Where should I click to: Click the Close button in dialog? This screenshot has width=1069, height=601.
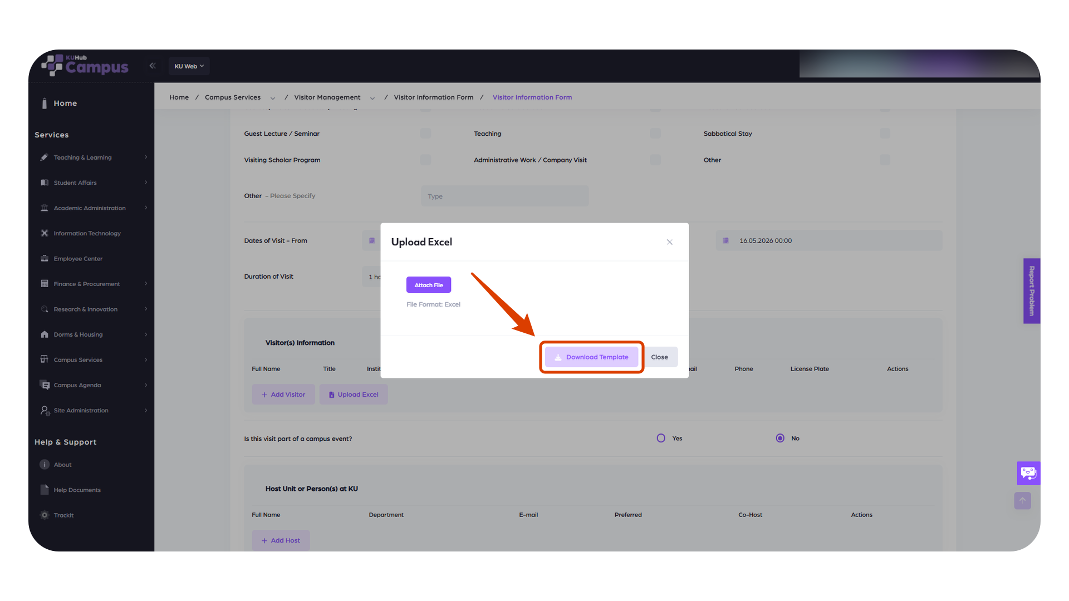pyautogui.click(x=659, y=357)
